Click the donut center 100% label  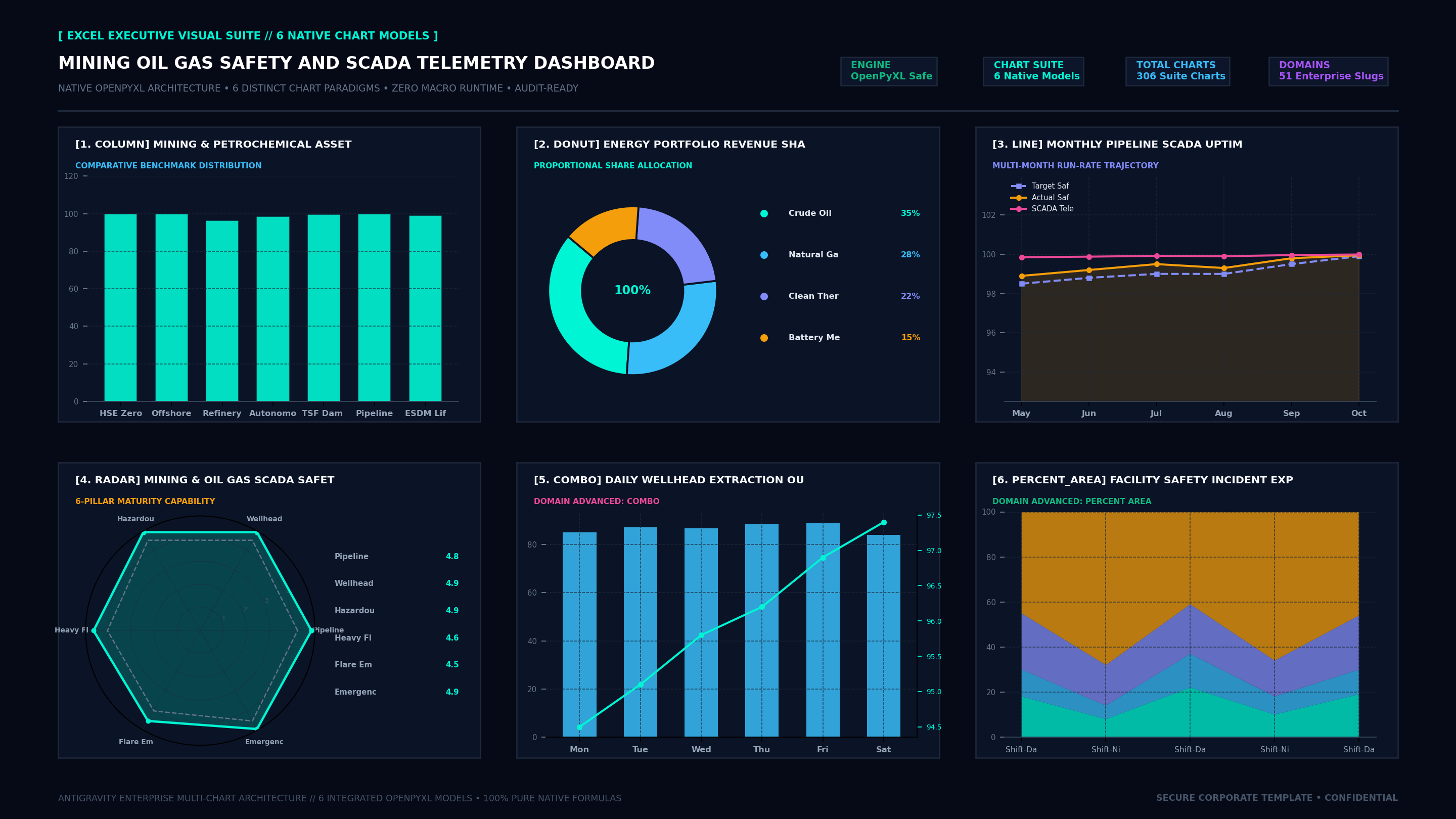pos(632,291)
